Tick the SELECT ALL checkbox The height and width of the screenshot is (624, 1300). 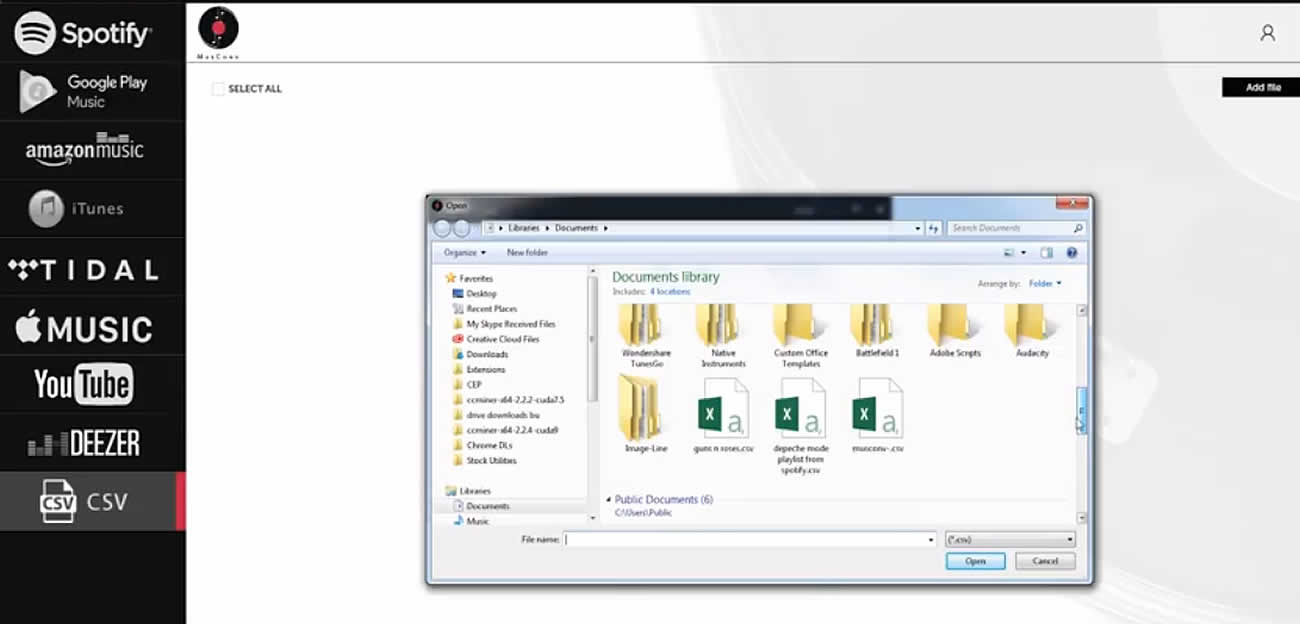[218, 89]
